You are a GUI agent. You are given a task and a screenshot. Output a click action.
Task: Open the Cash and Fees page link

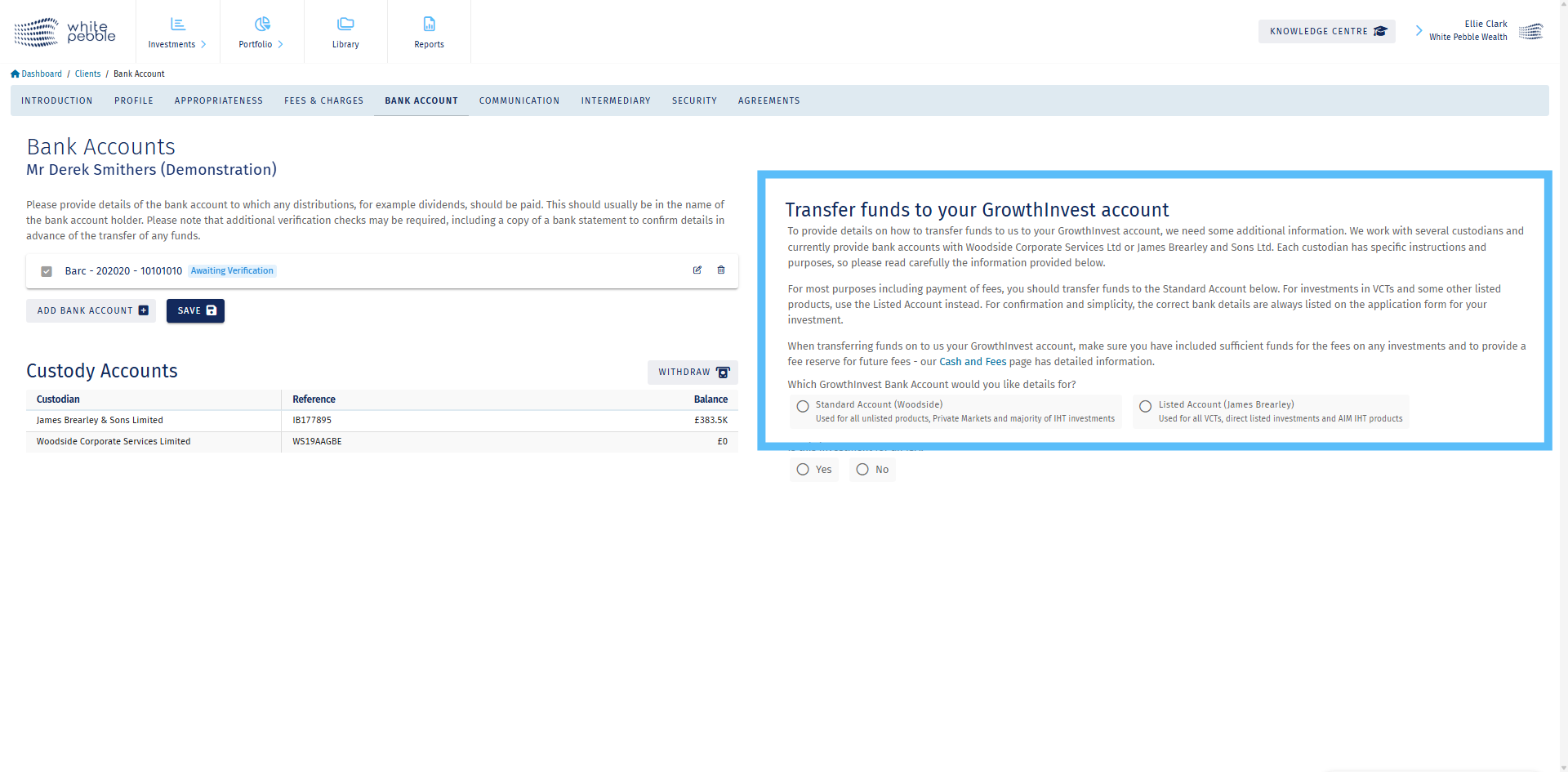973,361
